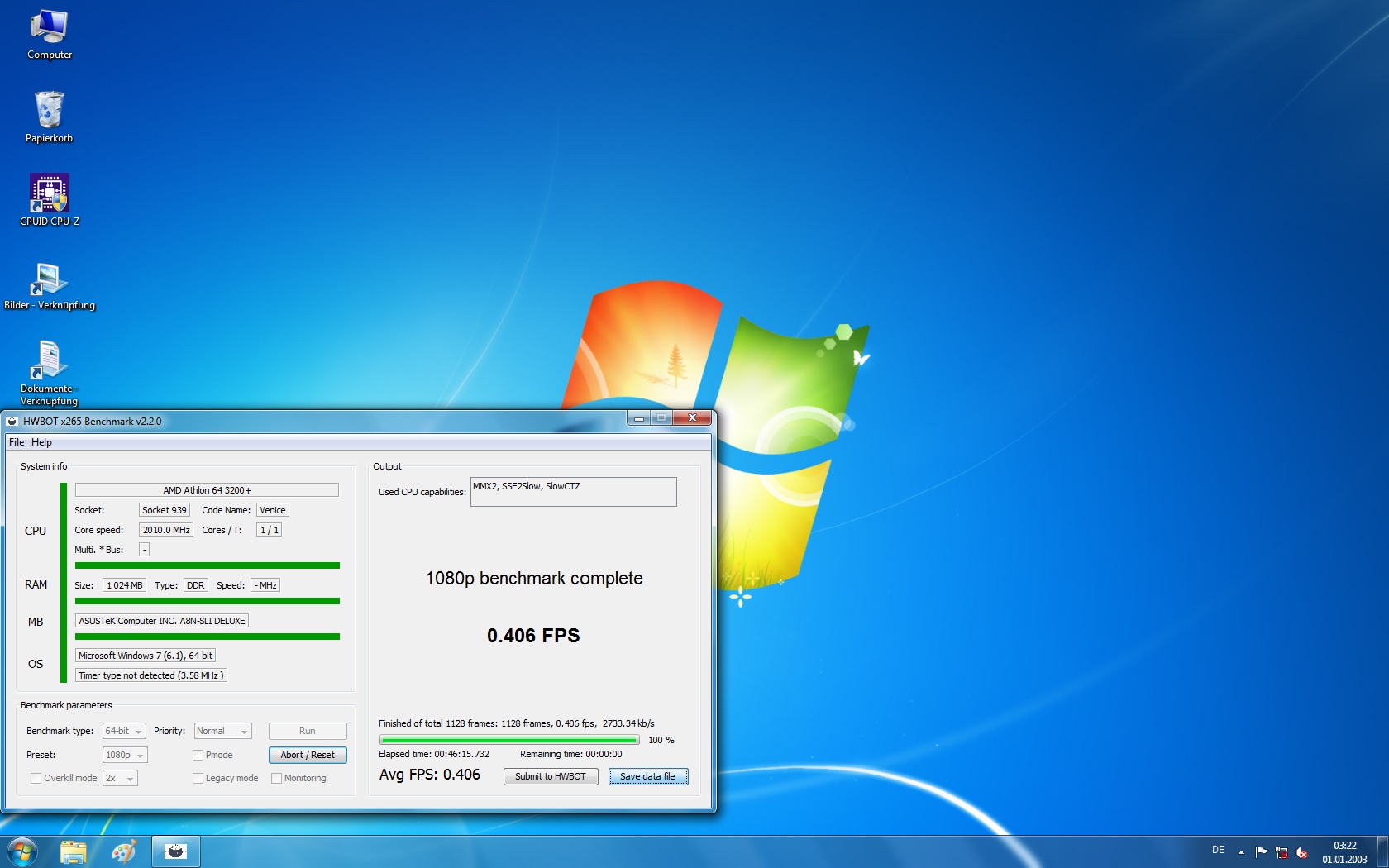
Task: Open the Help menu
Action: pyautogui.click(x=41, y=442)
